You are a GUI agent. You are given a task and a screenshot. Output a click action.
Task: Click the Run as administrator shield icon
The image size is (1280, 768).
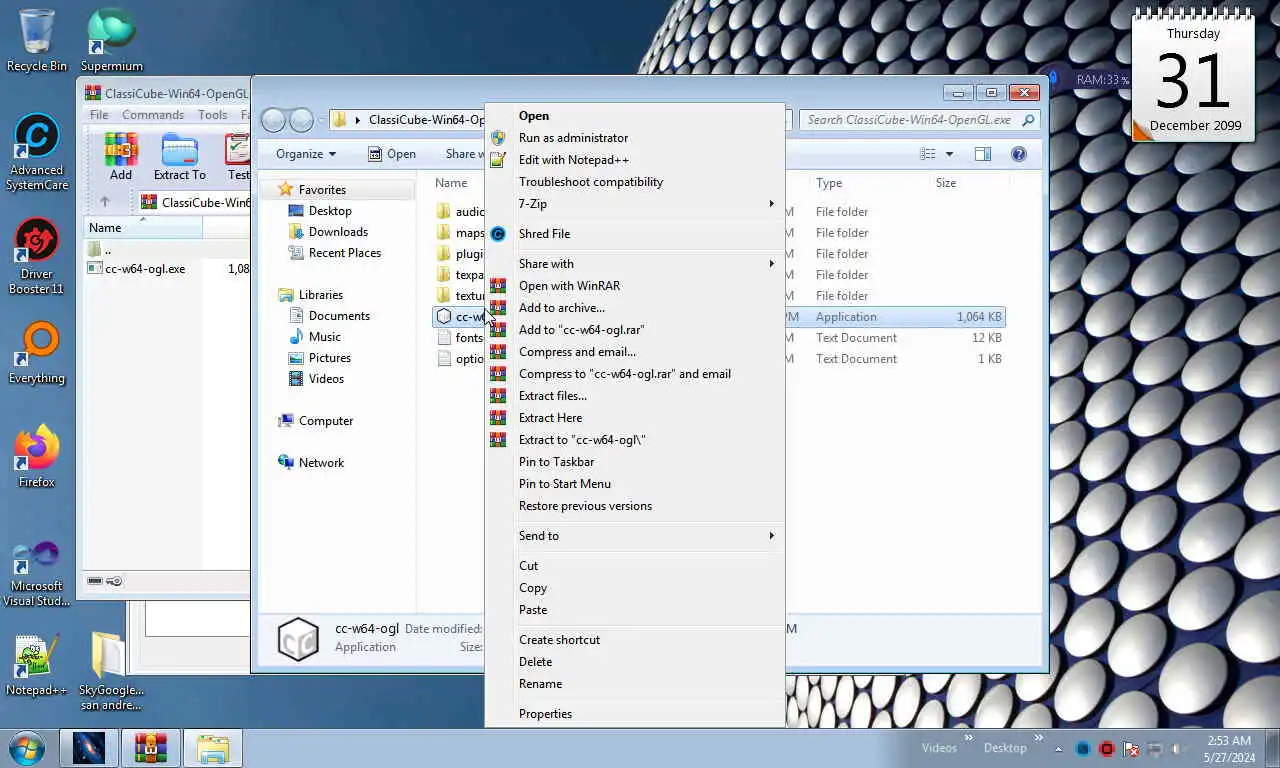[x=498, y=138]
